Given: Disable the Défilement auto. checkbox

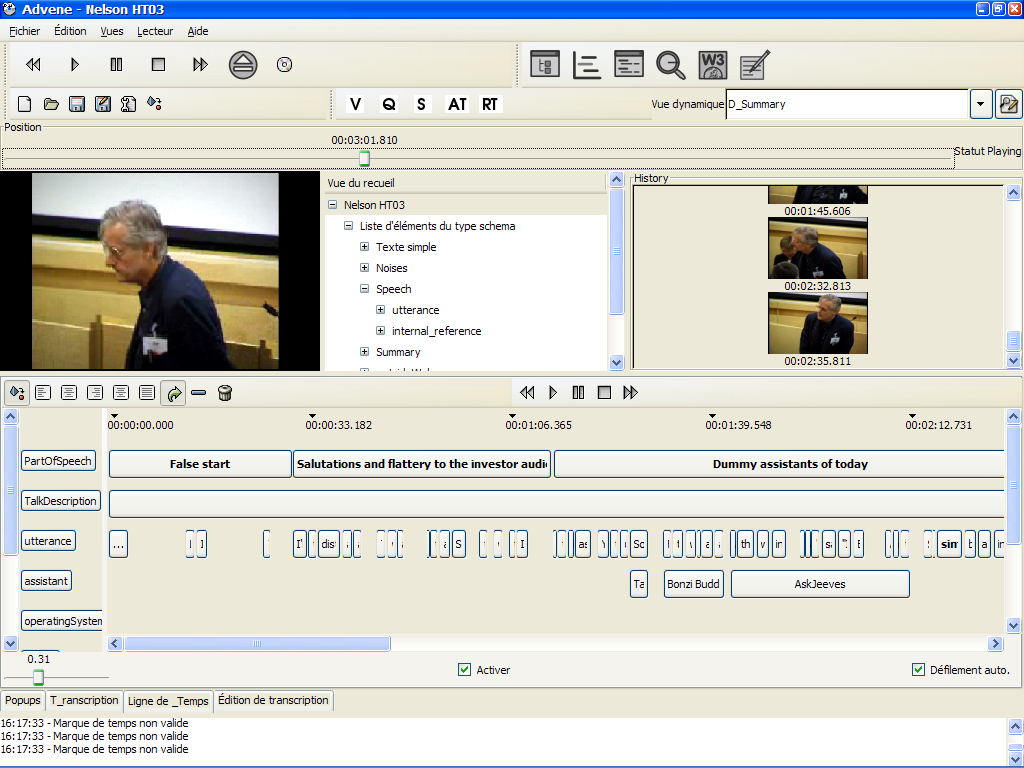Looking at the screenshot, I should [918, 670].
